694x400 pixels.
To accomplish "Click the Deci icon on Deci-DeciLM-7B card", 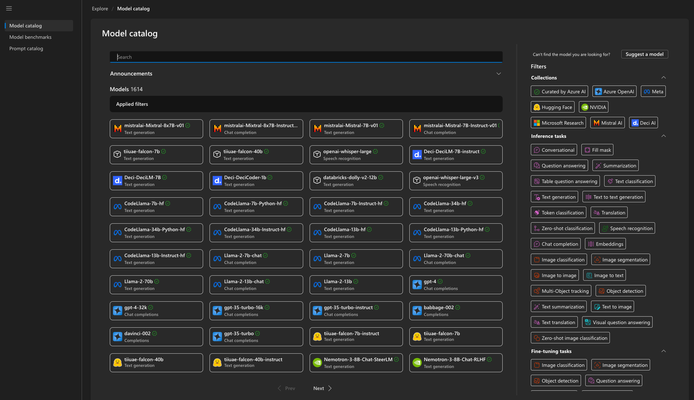I will 117,181.
